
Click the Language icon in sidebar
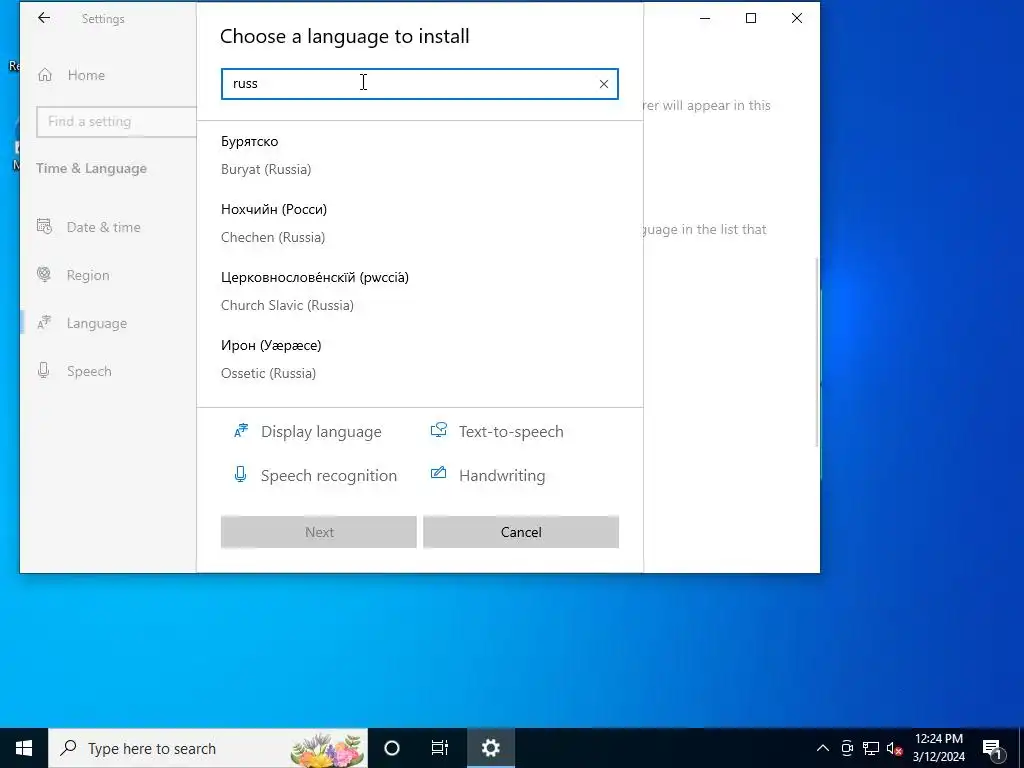[44, 323]
